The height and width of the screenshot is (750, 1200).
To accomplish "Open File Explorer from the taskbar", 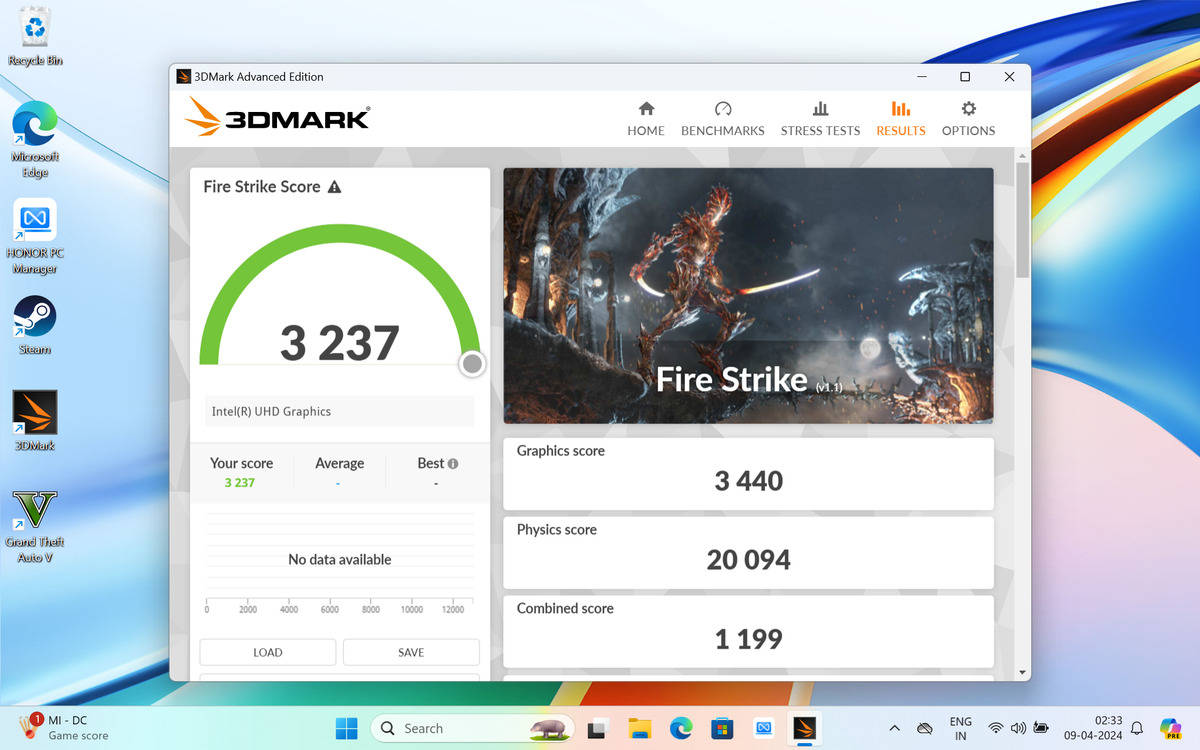I will point(639,728).
